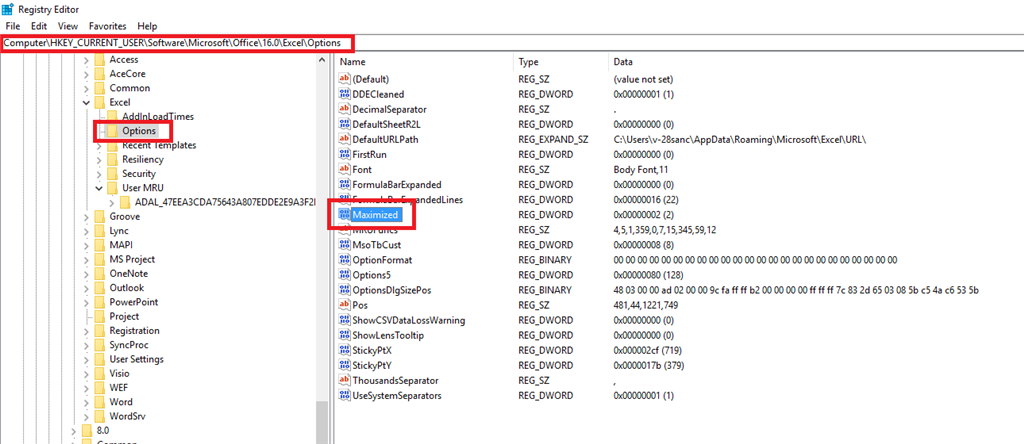Select the Security folder icon
This screenshot has height=444, width=1024.
click(112, 174)
